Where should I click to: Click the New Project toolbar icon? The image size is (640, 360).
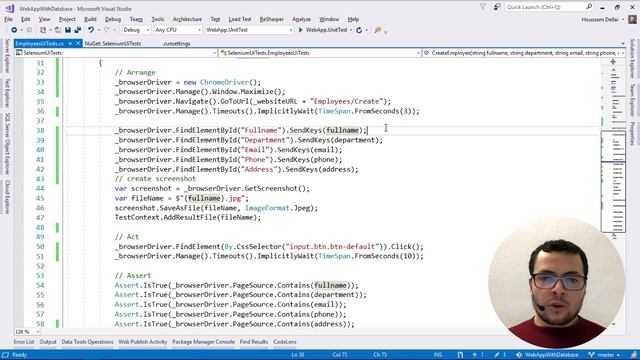[43, 30]
